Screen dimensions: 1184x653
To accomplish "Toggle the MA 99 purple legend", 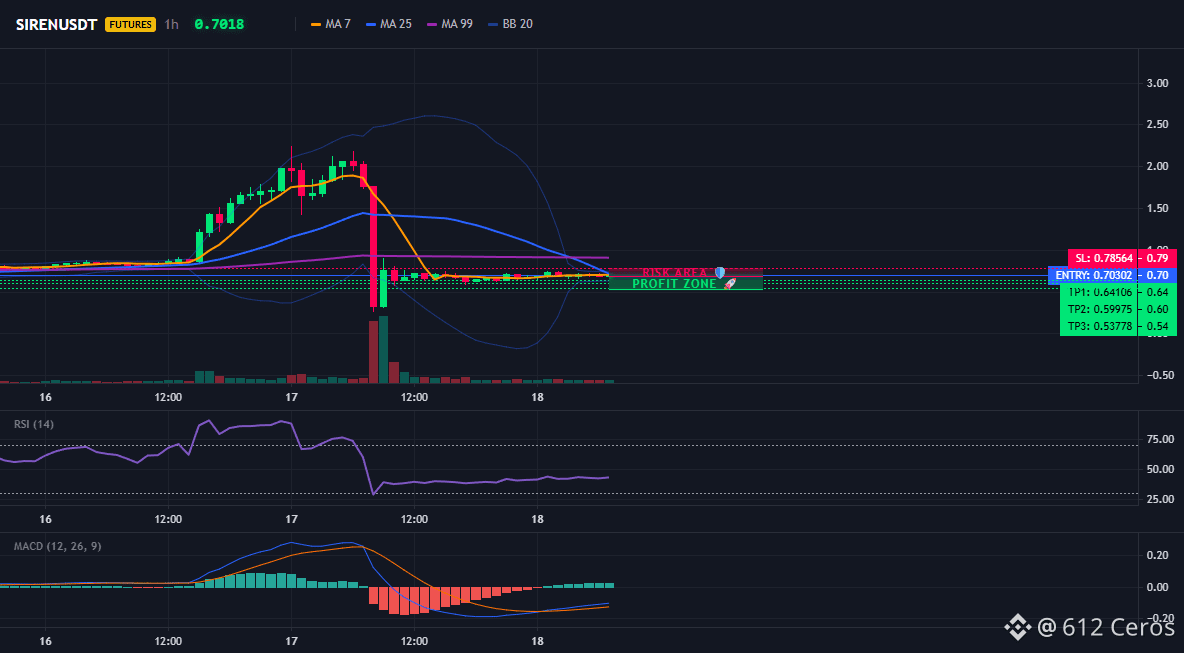I will (x=450, y=24).
